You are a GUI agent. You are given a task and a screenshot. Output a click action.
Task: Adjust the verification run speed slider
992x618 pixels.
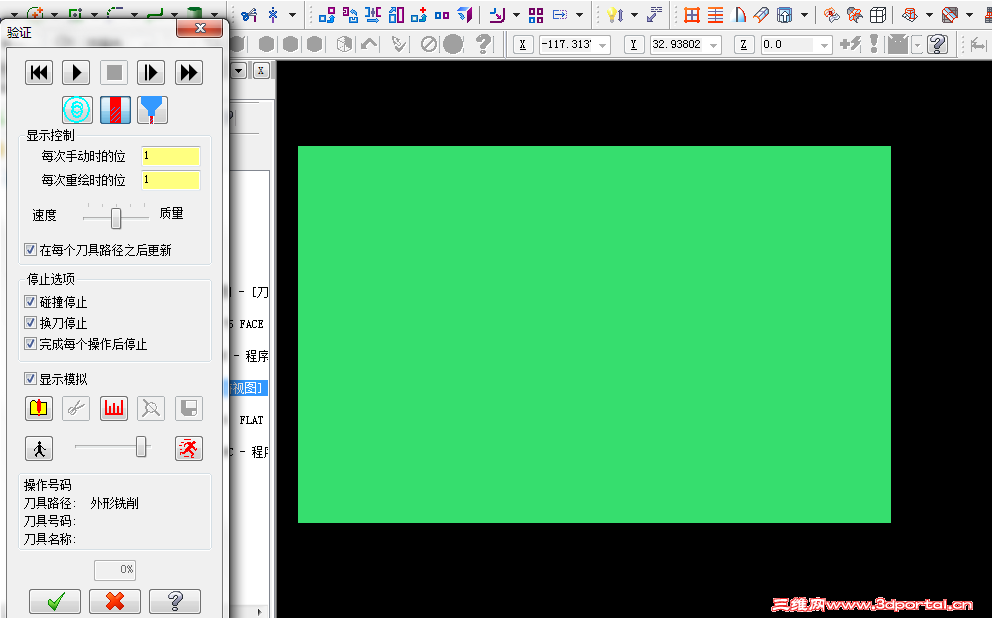(141, 447)
